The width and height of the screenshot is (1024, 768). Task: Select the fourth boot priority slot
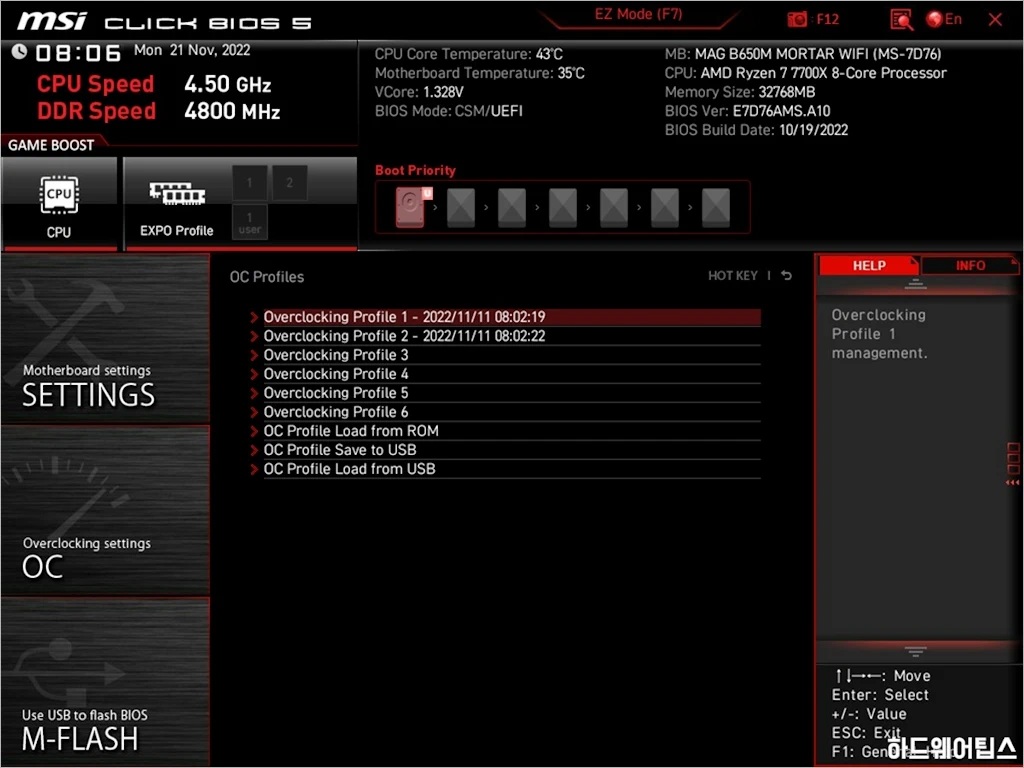(x=563, y=208)
